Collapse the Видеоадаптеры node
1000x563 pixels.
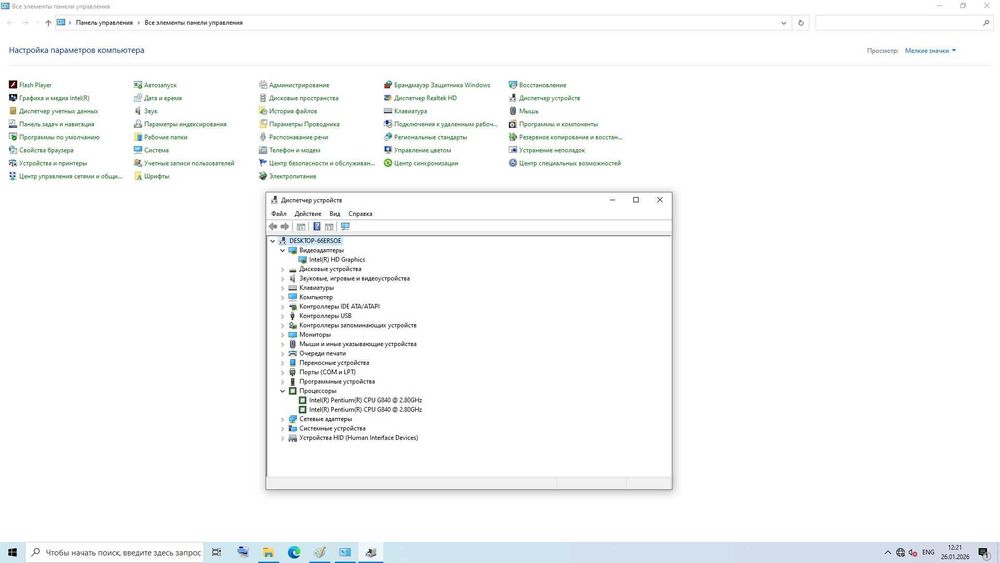[x=283, y=251]
